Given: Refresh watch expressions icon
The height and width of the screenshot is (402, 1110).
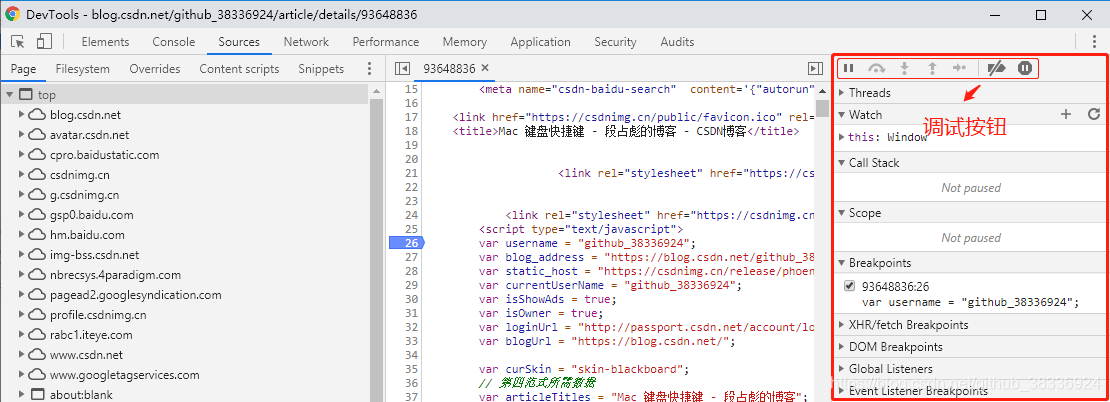Looking at the screenshot, I should click(x=1094, y=114).
